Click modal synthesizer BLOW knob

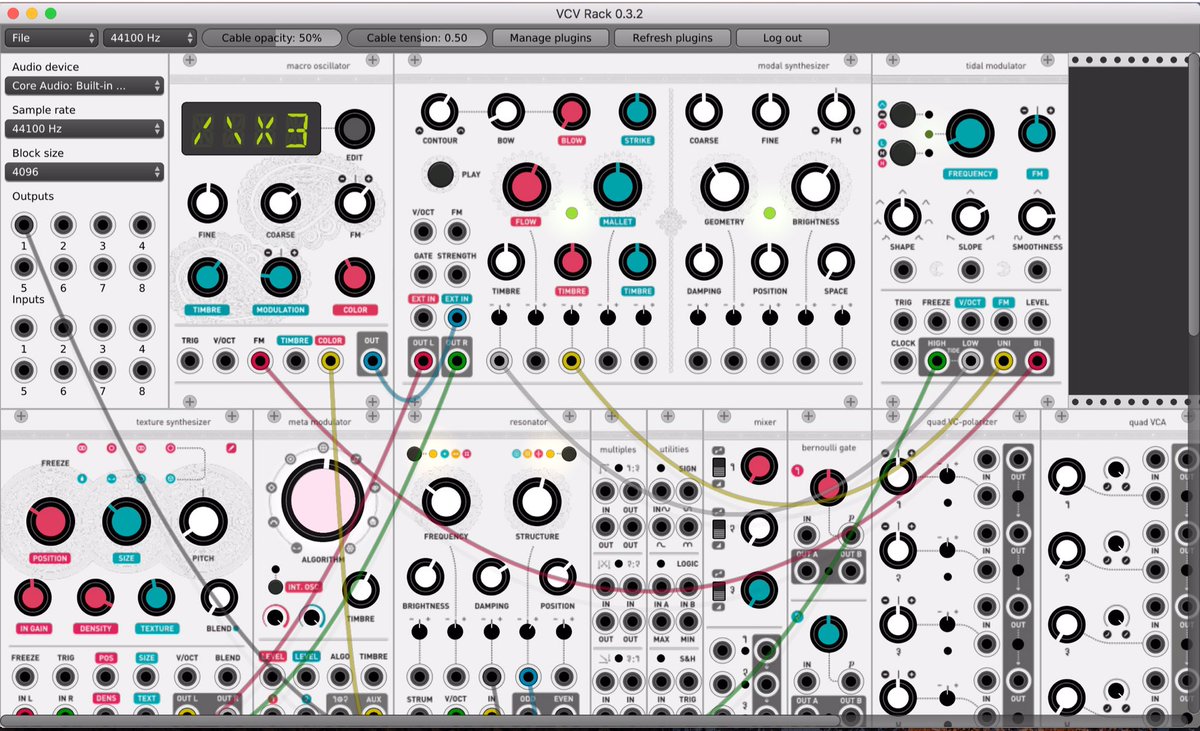coord(572,111)
